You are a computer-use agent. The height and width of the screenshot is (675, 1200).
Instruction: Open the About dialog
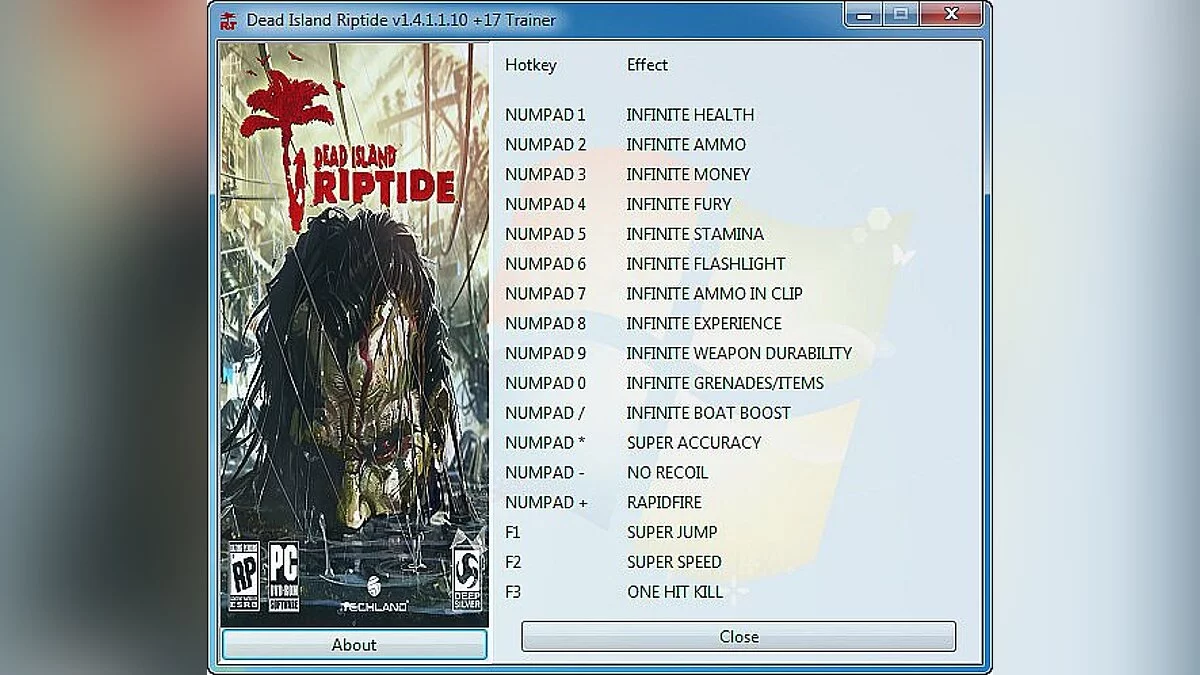354,644
